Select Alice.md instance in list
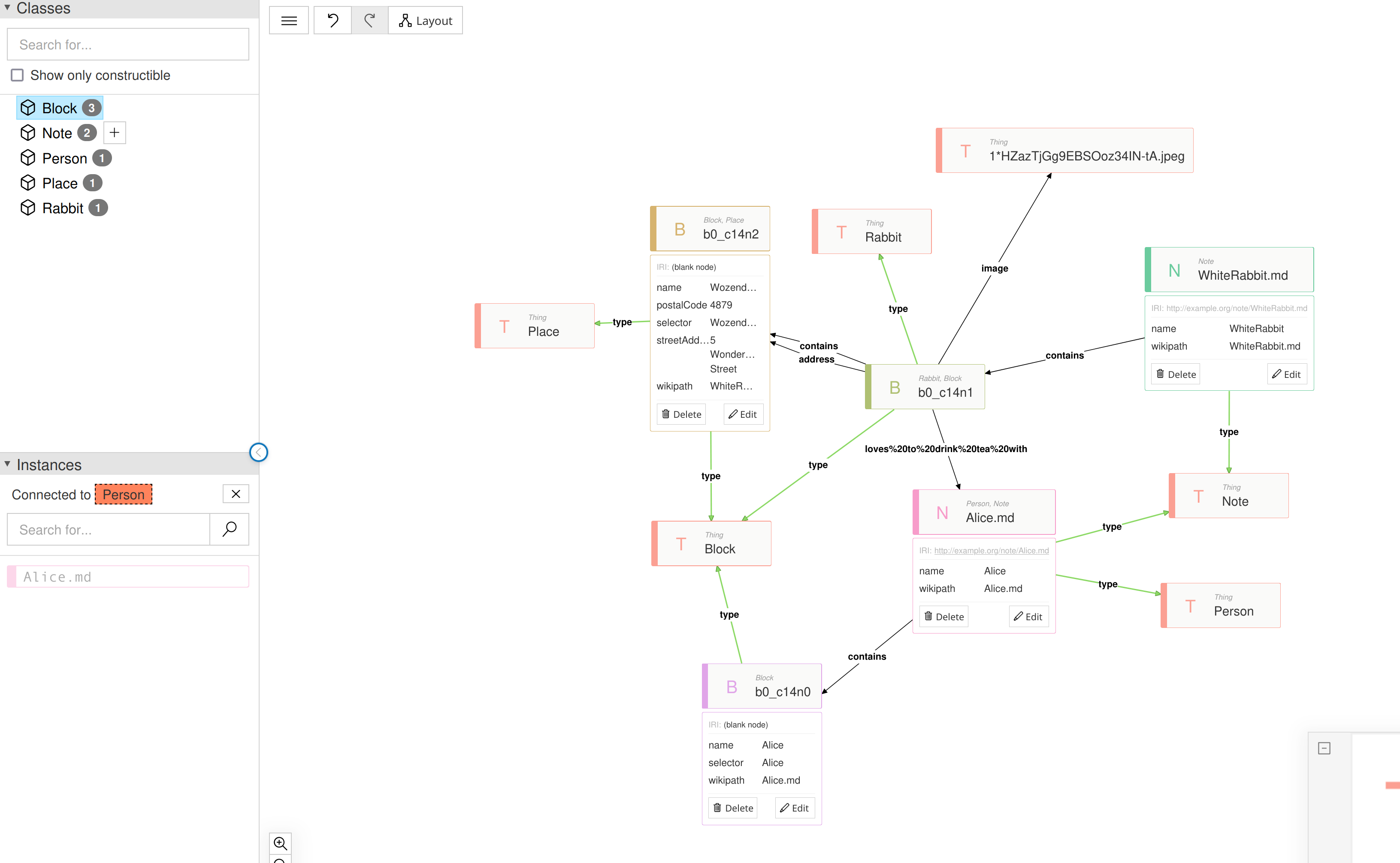The height and width of the screenshot is (863, 1400). click(128, 577)
